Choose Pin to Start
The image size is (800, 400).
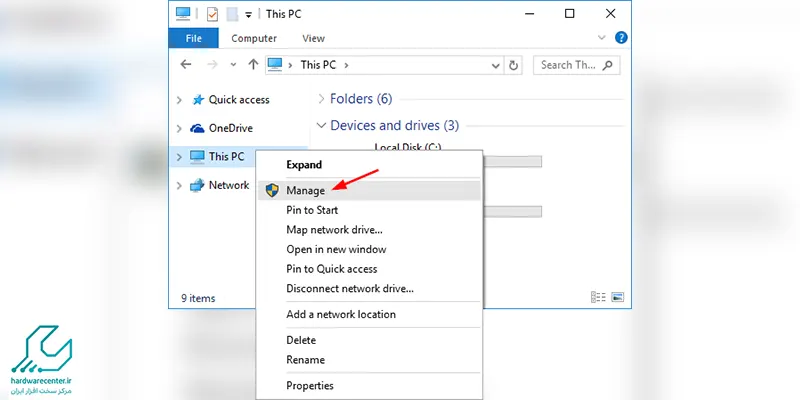pyautogui.click(x=369, y=210)
